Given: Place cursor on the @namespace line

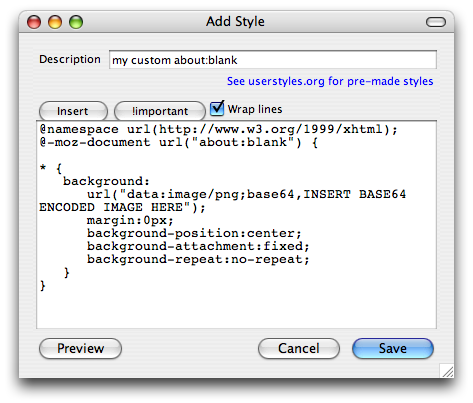Looking at the screenshot, I should click(219, 129).
